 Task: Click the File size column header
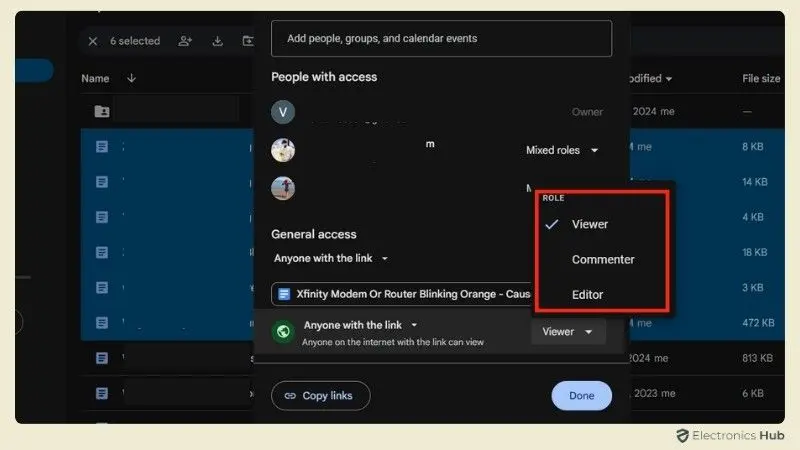pyautogui.click(x=761, y=79)
